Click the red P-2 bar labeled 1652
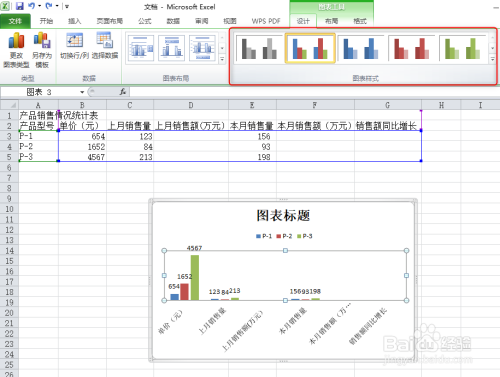 click(184, 292)
